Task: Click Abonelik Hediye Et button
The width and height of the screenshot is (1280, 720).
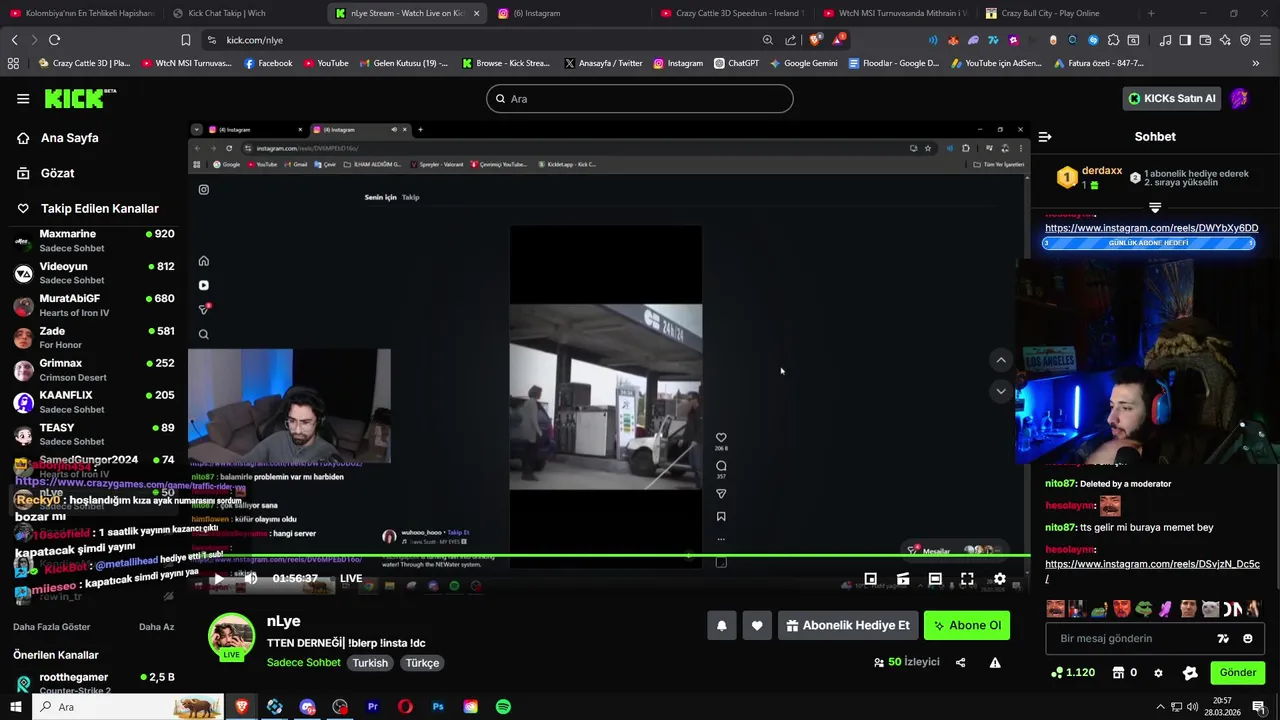Action: [848, 626]
